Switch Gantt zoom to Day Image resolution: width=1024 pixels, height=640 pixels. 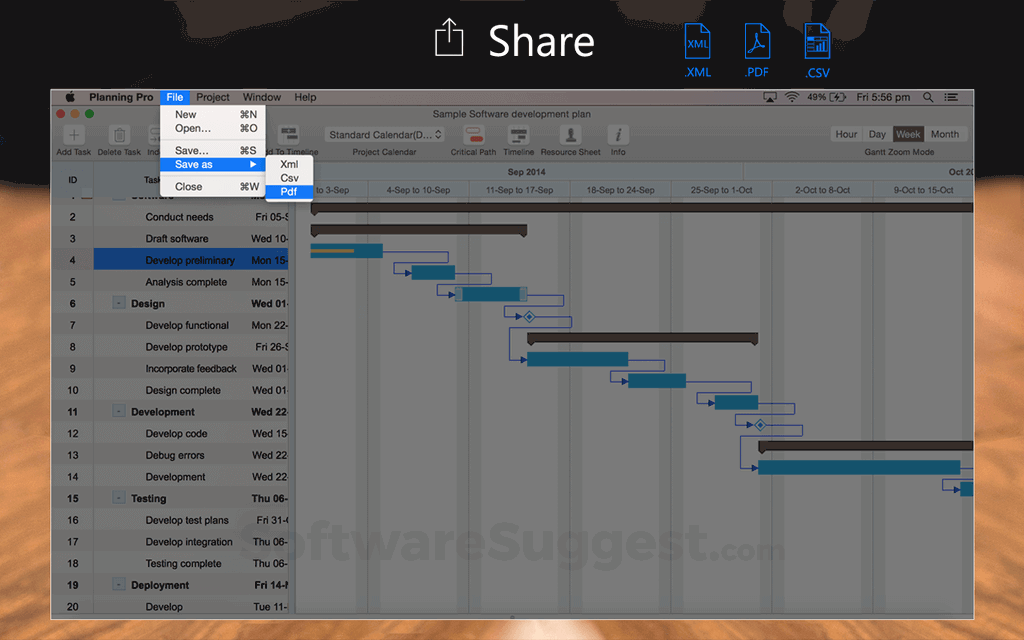[875, 133]
